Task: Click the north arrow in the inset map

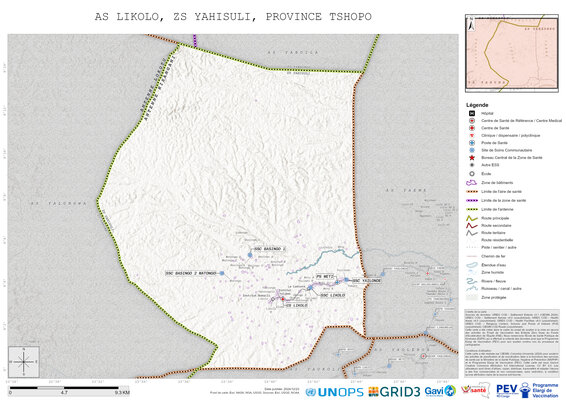Action: [x=471, y=25]
